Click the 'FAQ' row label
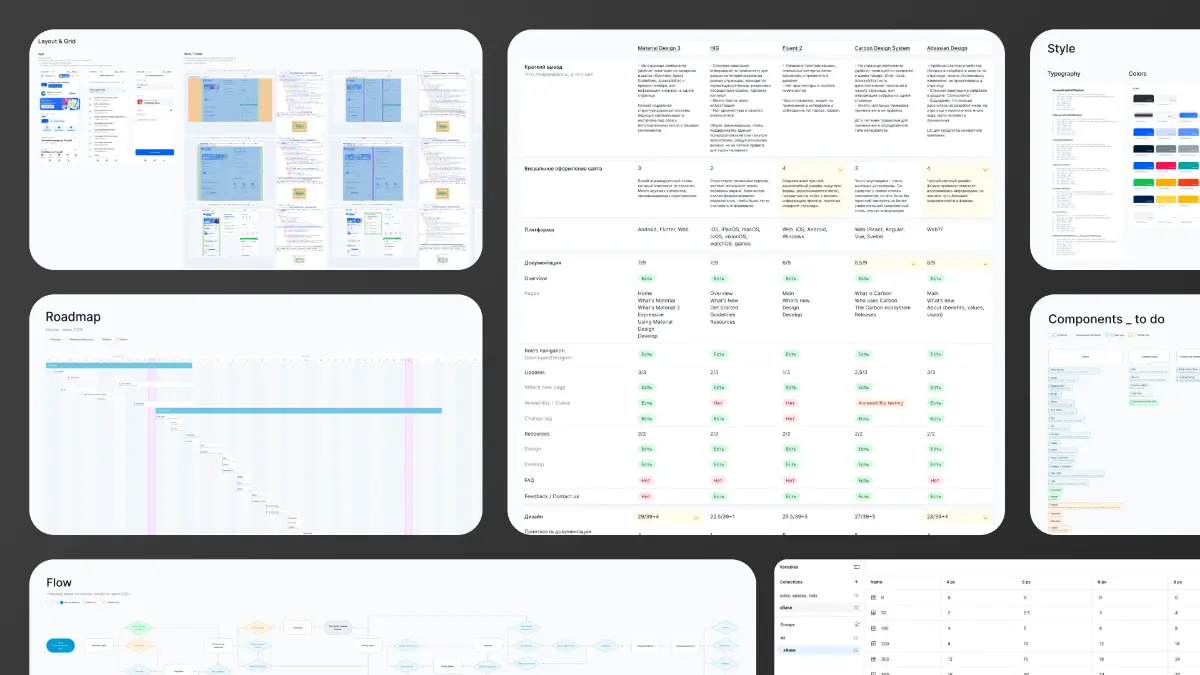The image size is (1200, 675). (530, 480)
